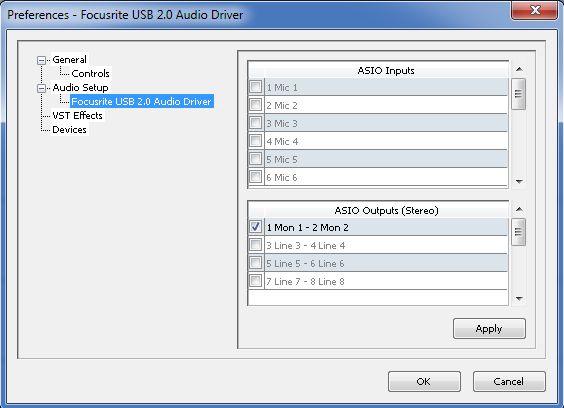Click the ASIO Outputs (Stereo) header
The image size is (564, 408).
click(386, 210)
